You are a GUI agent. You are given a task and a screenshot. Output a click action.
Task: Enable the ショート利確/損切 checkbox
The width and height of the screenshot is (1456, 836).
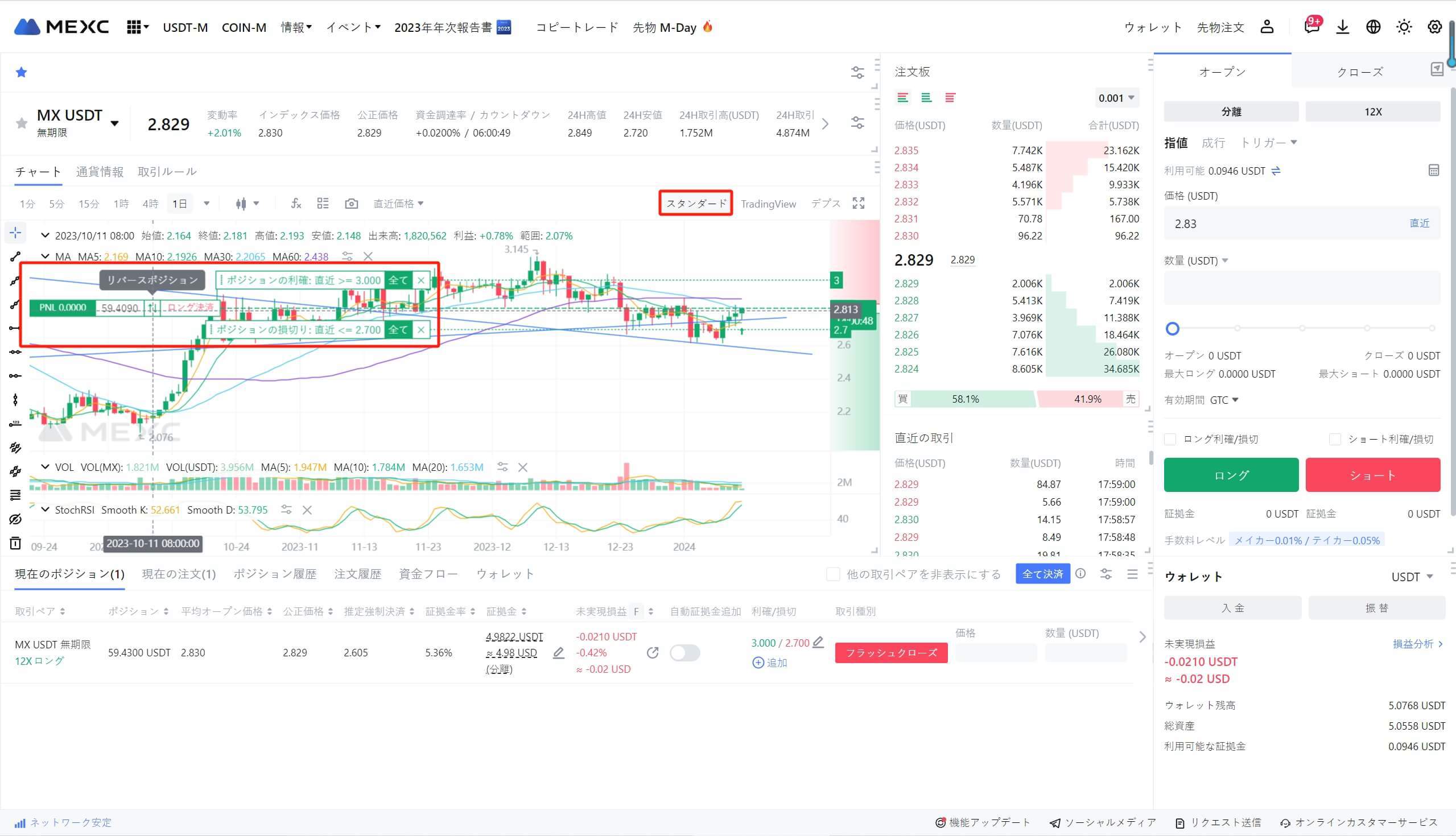pos(1335,439)
